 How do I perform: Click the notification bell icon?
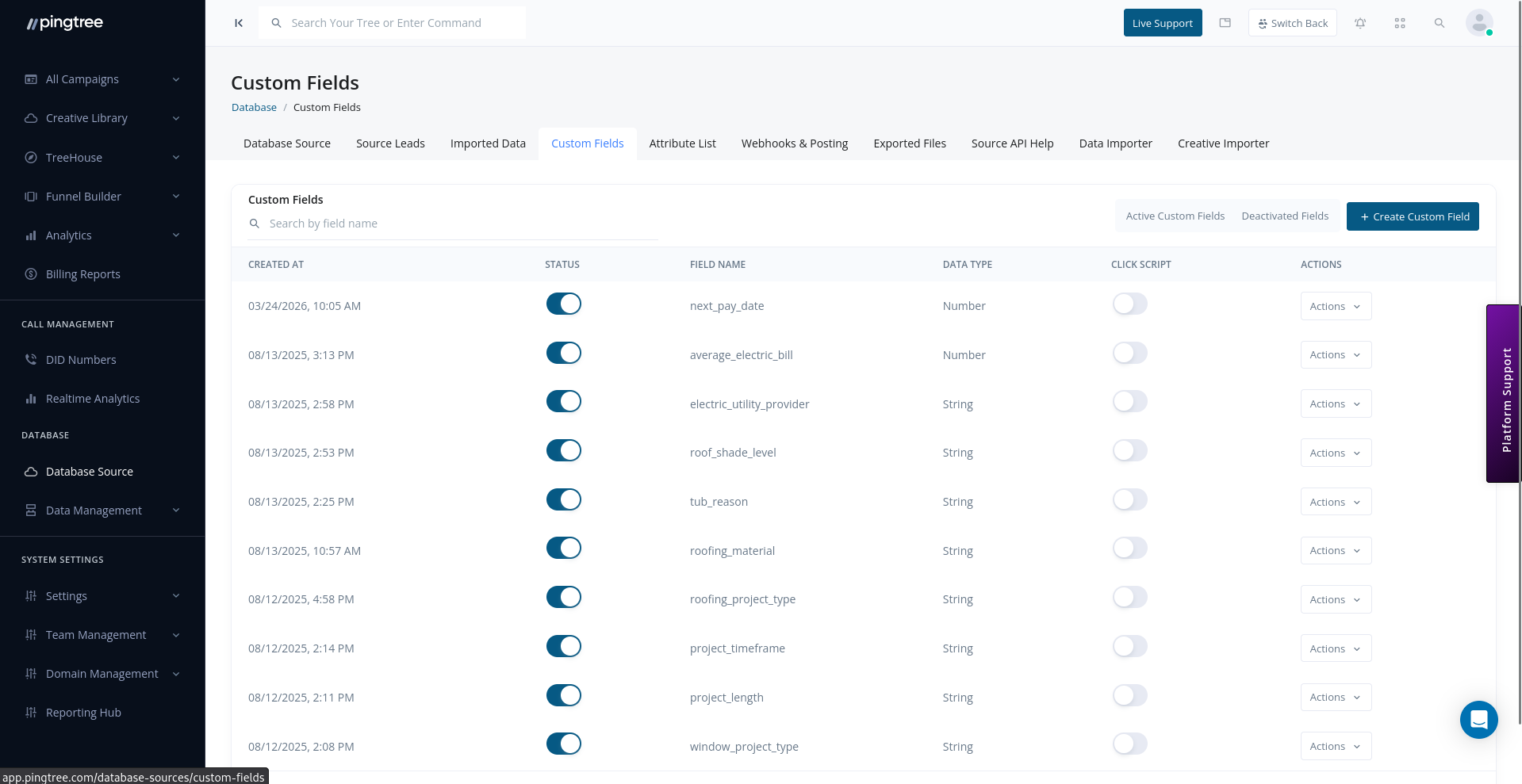[x=1359, y=23]
